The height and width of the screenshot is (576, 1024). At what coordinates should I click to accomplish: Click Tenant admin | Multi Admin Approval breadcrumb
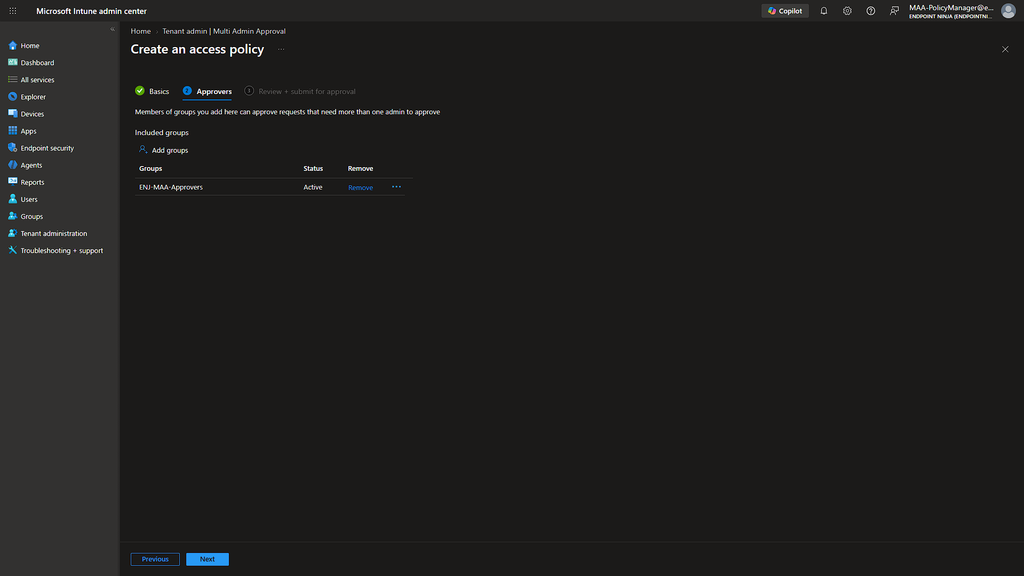click(224, 31)
